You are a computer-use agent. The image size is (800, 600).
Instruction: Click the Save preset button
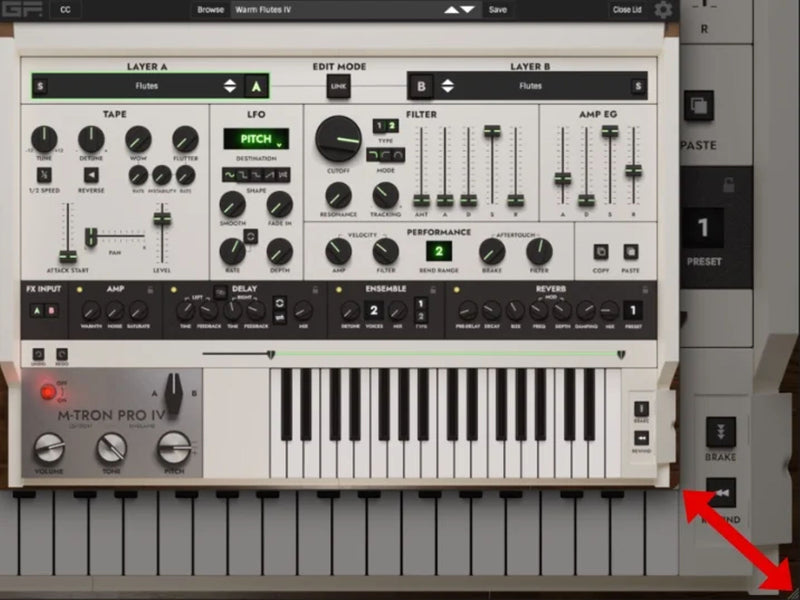(497, 10)
